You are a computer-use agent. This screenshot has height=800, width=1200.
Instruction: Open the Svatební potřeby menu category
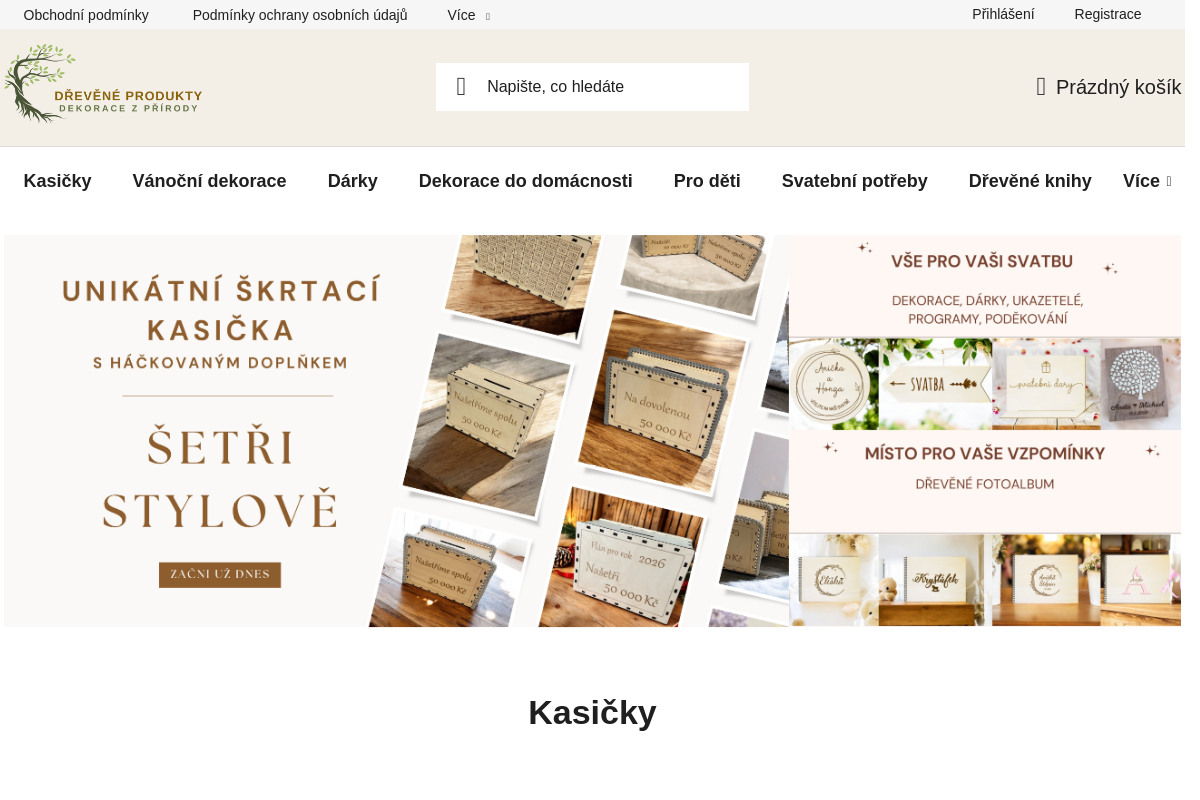point(855,181)
